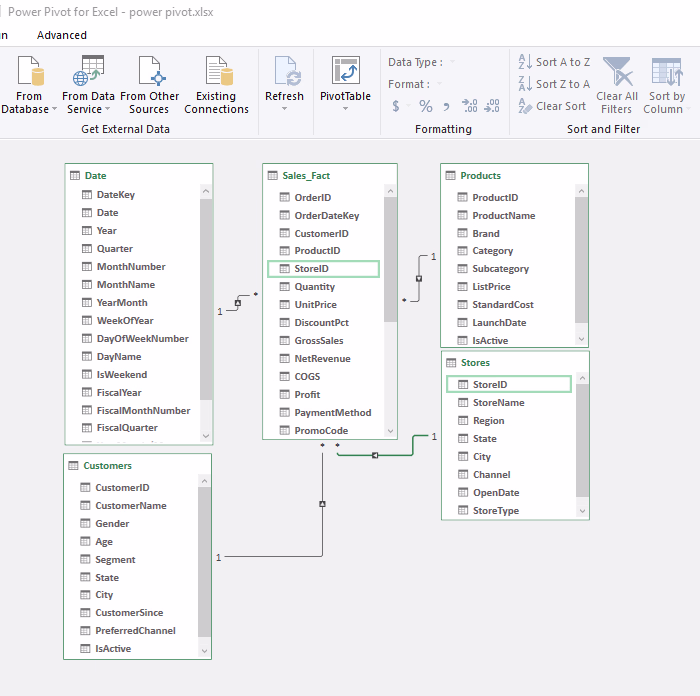Click Customers table scroll down arrow

pos(204,651)
